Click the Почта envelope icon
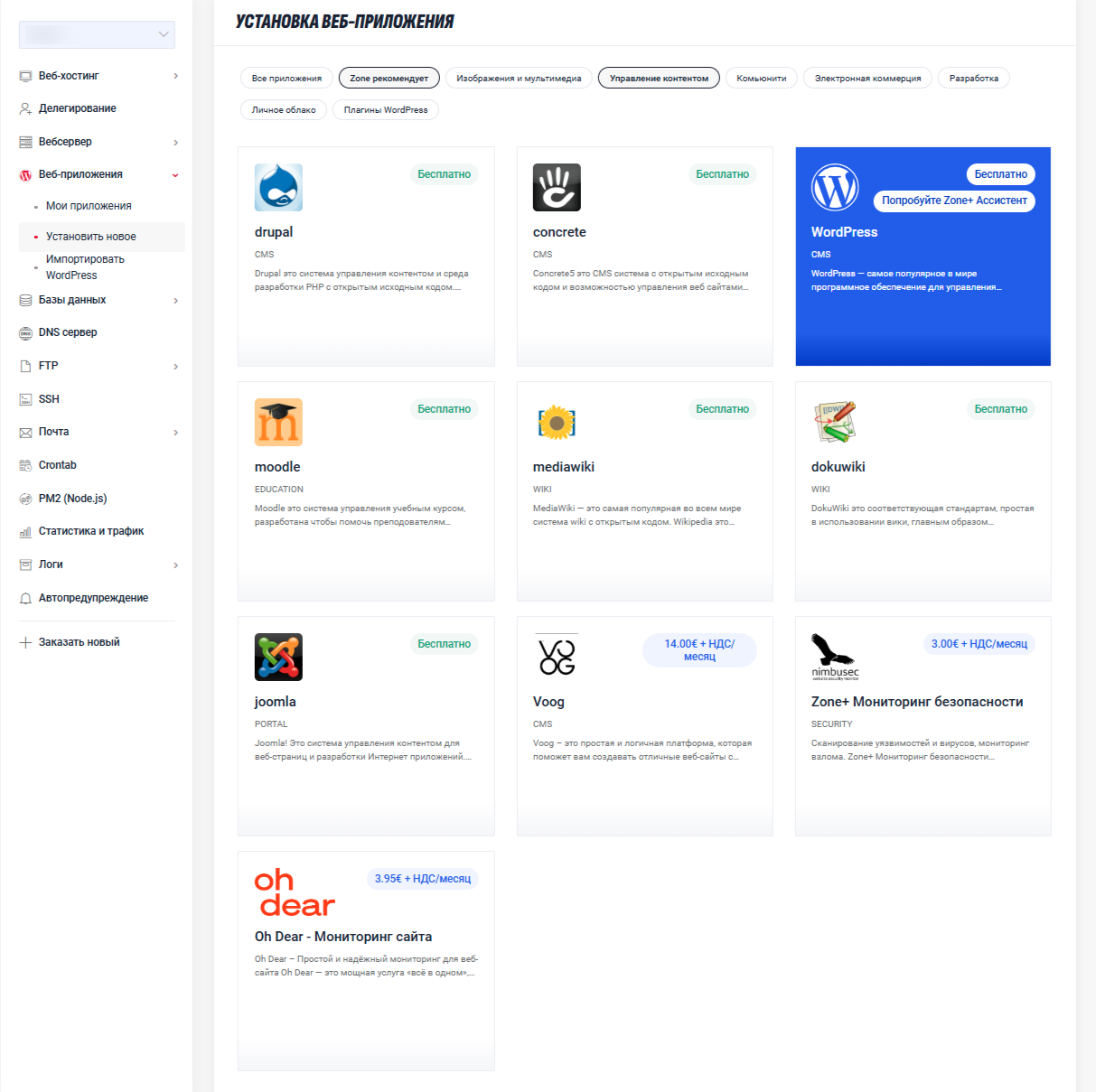This screenshot has height=1092, width=1096. click(25, 433)
